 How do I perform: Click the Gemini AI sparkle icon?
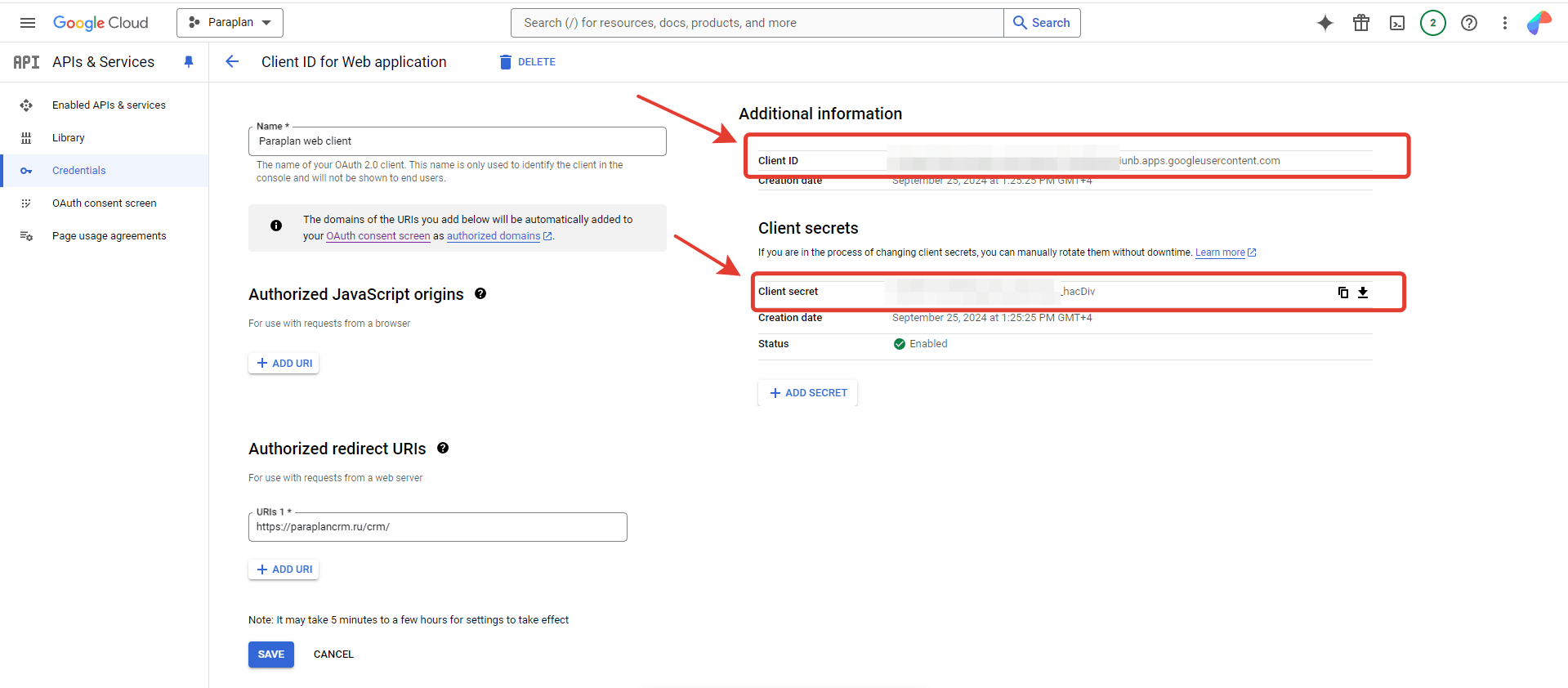click(1325, 23)
